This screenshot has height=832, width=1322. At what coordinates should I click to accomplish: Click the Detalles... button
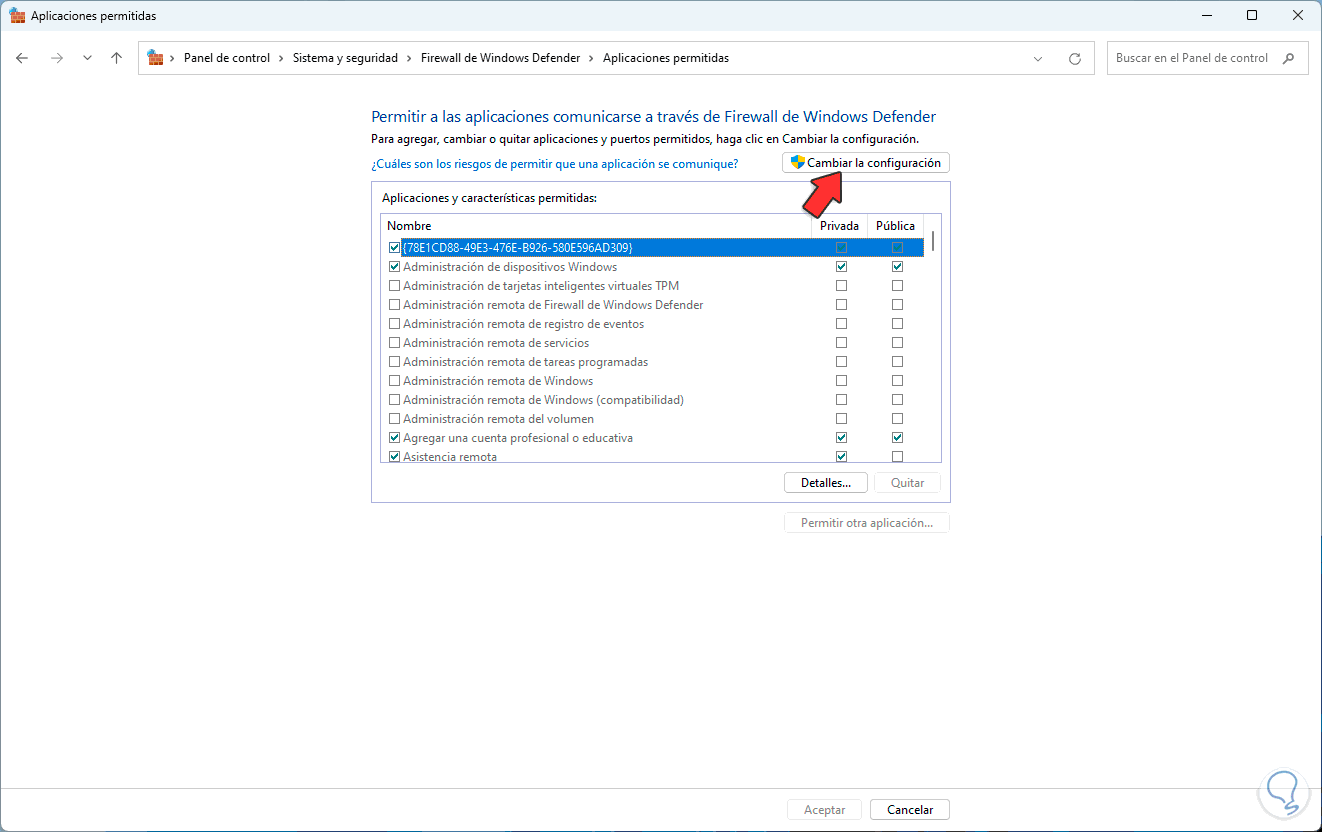click(825, 483)
